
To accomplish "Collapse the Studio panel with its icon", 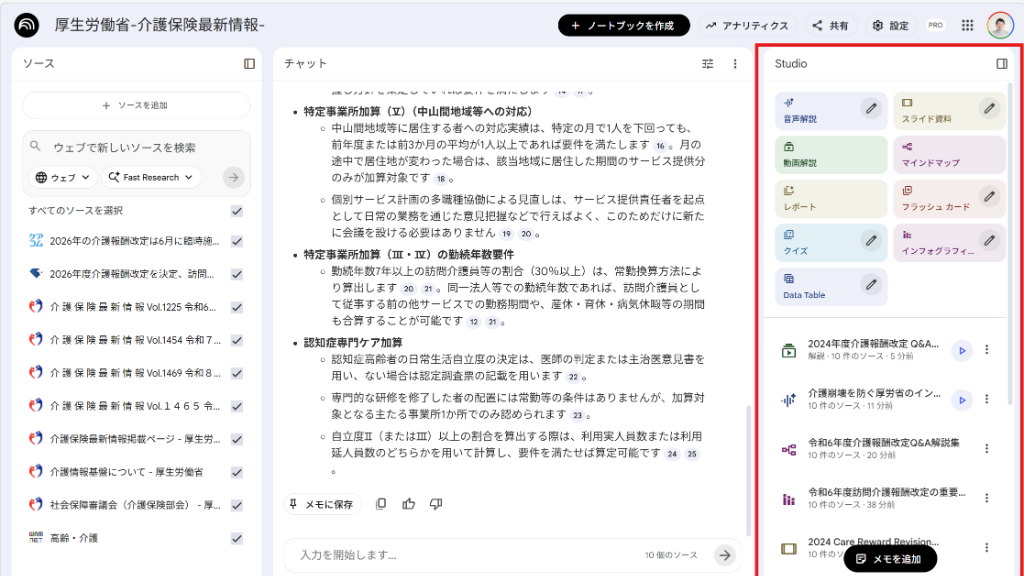I will [1002, 63].
